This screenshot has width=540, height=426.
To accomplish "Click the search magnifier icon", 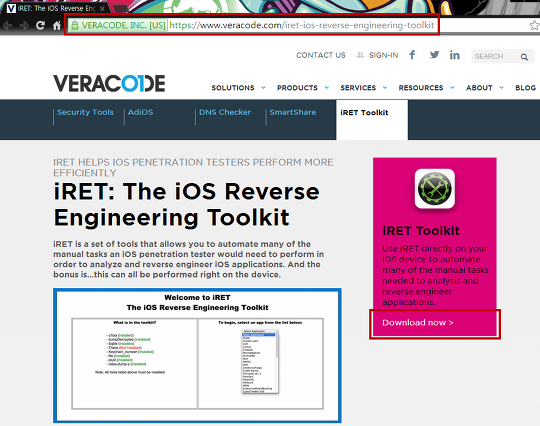I will [524, 57].
